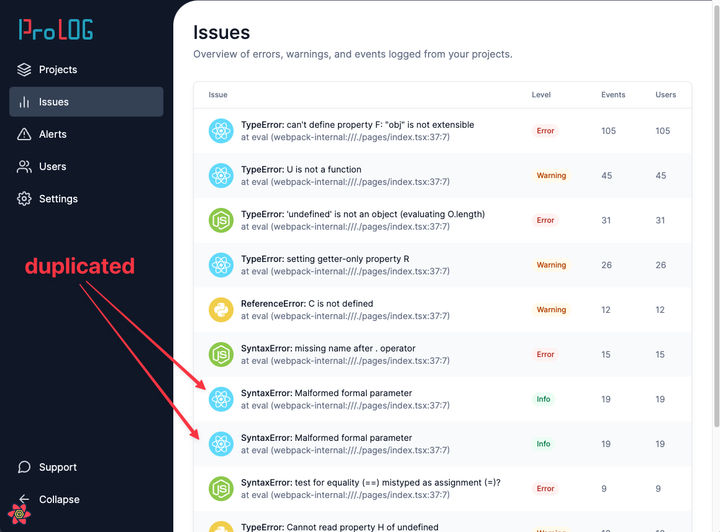720x532 pixels.
Task: Click Python icon for ReferenceError issue
Action: pyautogui.click(x=220, y=310)
